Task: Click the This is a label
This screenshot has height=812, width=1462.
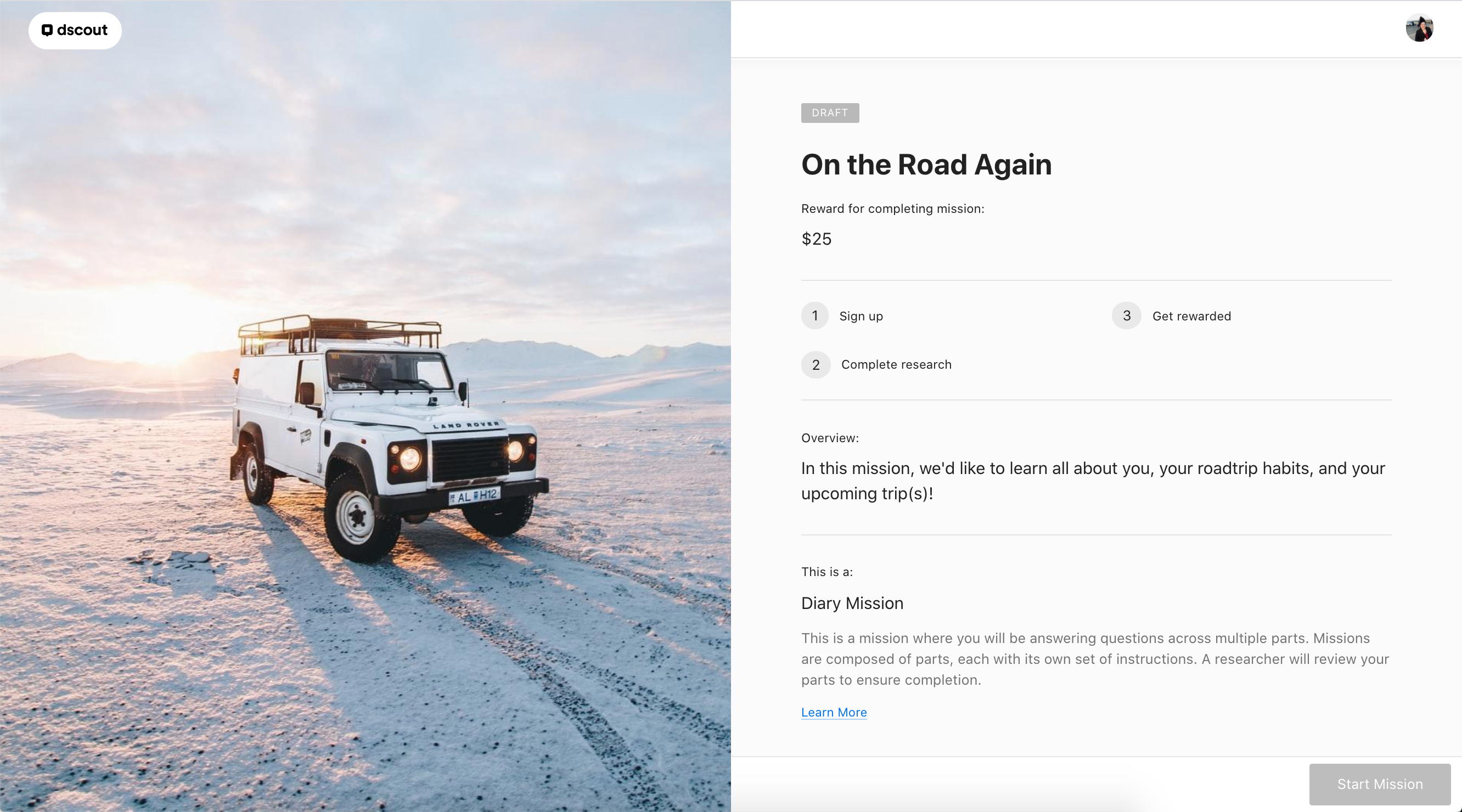Action: (x=827, y=572)
